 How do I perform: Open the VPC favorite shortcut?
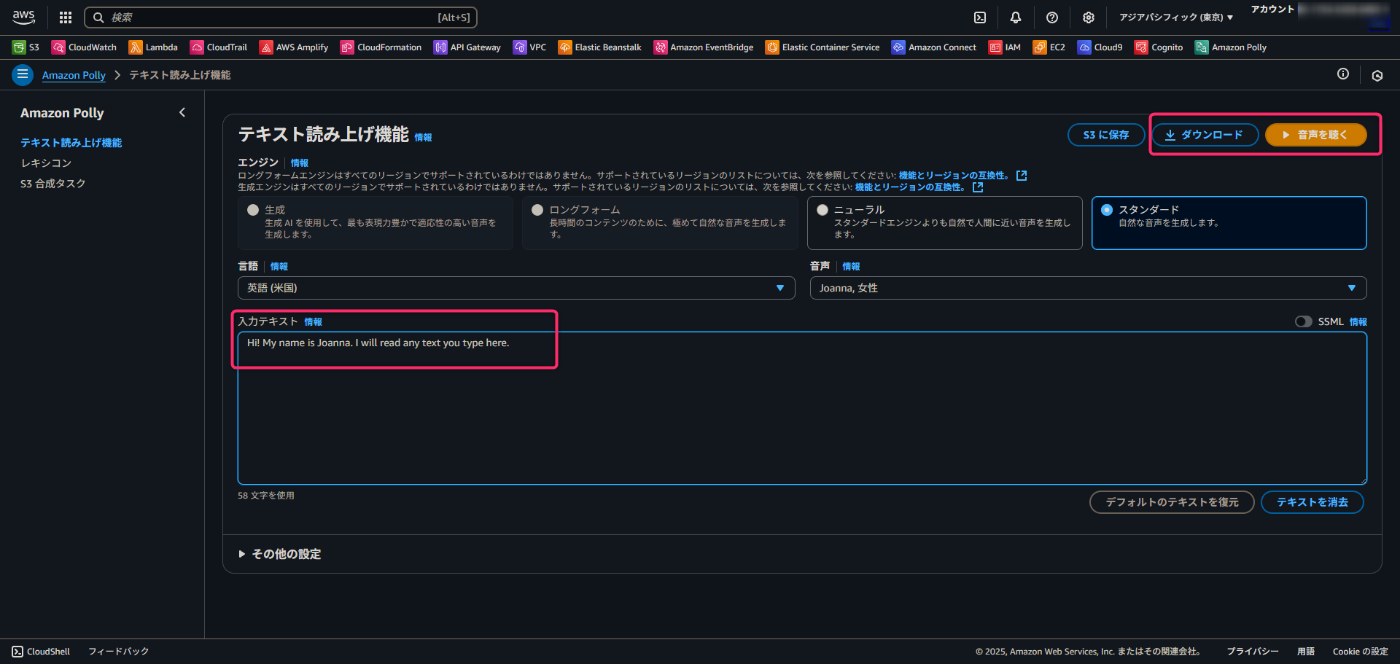click(x=530, y=47)
